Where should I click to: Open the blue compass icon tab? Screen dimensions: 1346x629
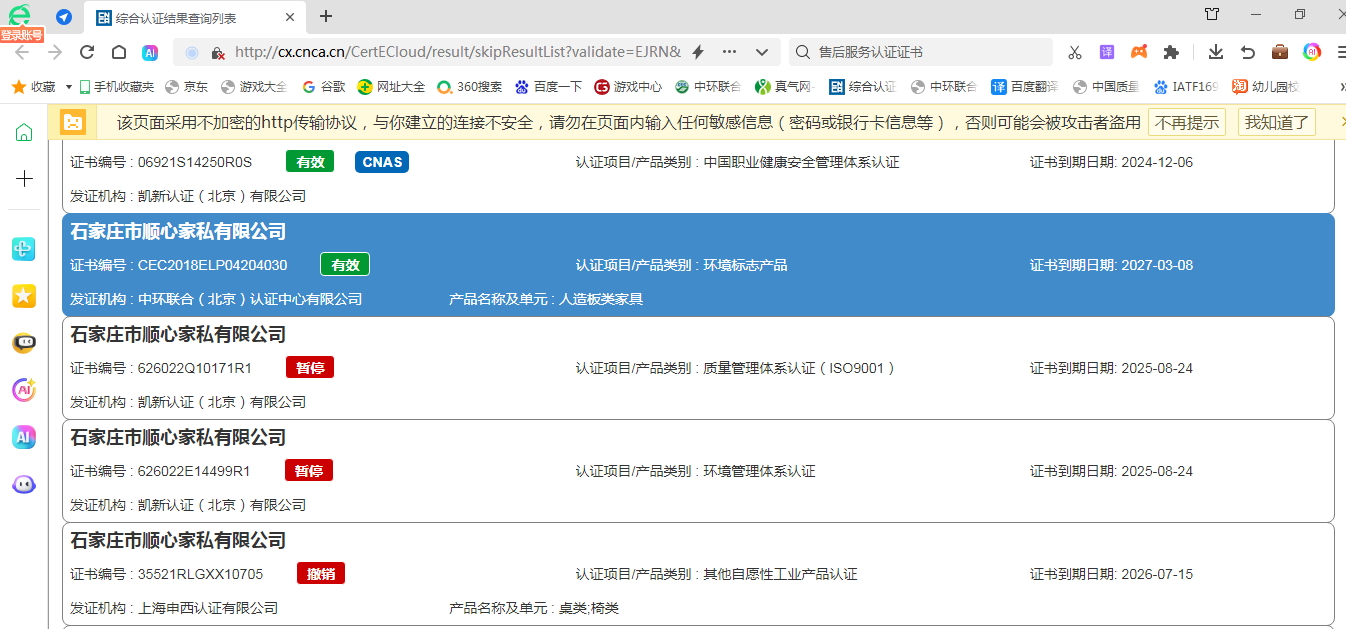tap(64, 16)
